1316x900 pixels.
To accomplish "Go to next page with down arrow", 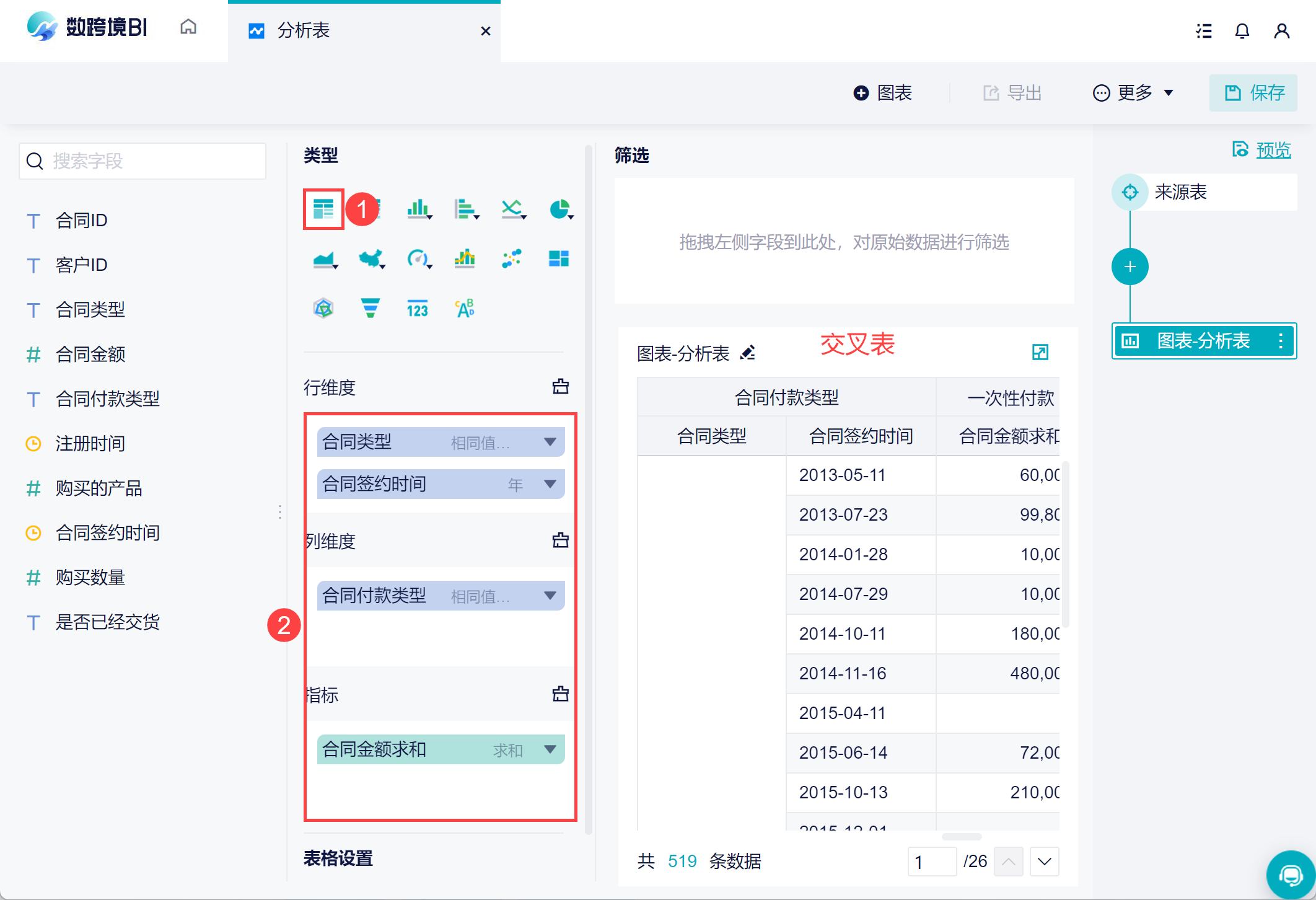I will 1044,862.
